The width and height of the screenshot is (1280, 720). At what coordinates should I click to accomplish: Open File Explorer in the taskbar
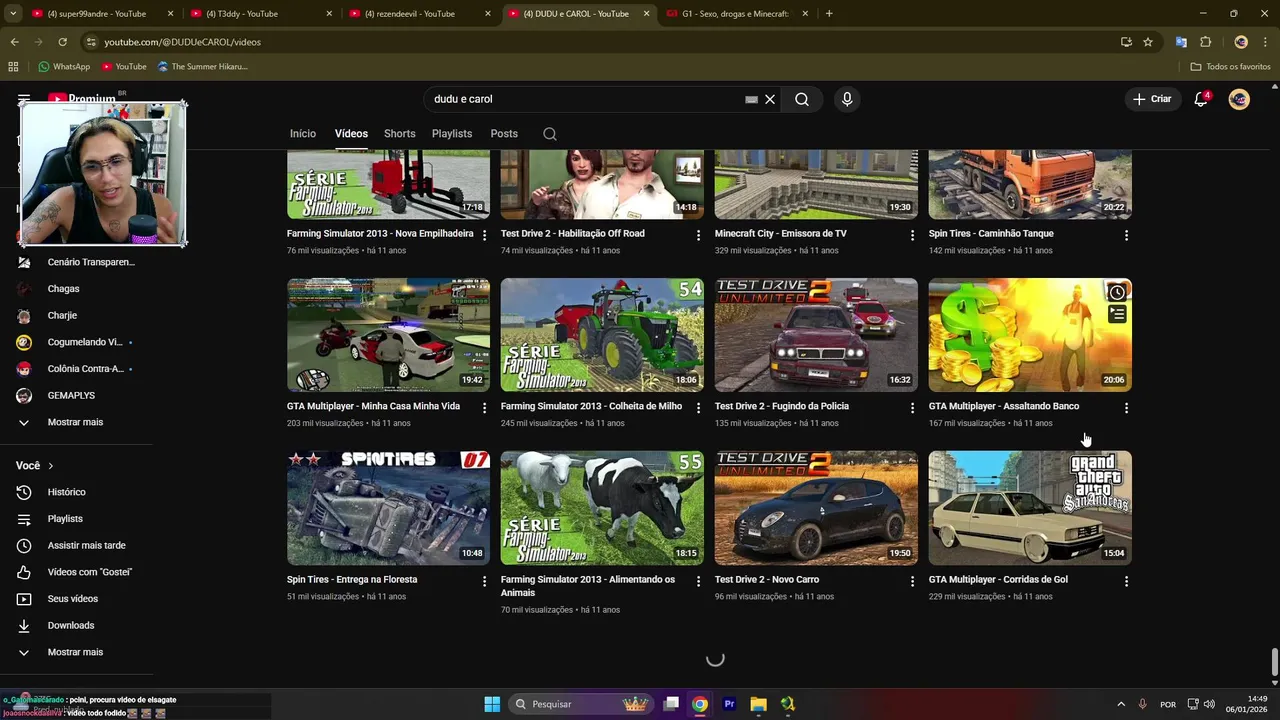click(758, 704)
